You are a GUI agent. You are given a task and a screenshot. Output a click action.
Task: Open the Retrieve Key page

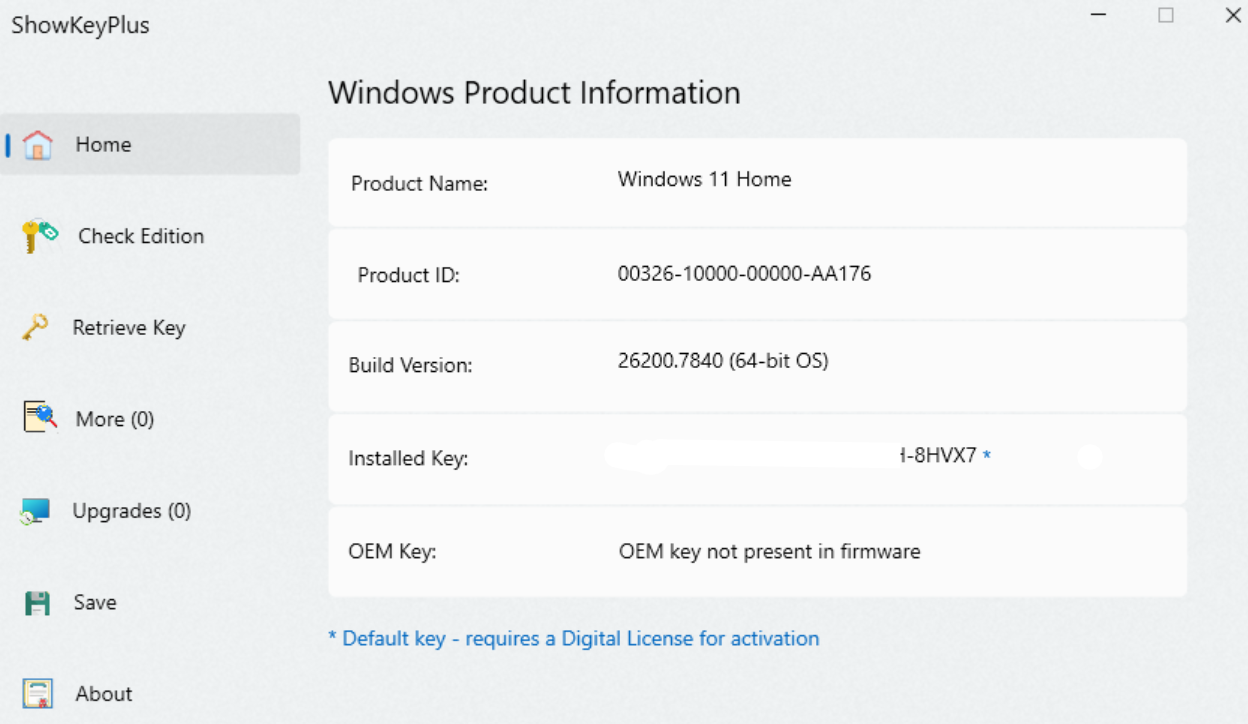click(129, 328)
